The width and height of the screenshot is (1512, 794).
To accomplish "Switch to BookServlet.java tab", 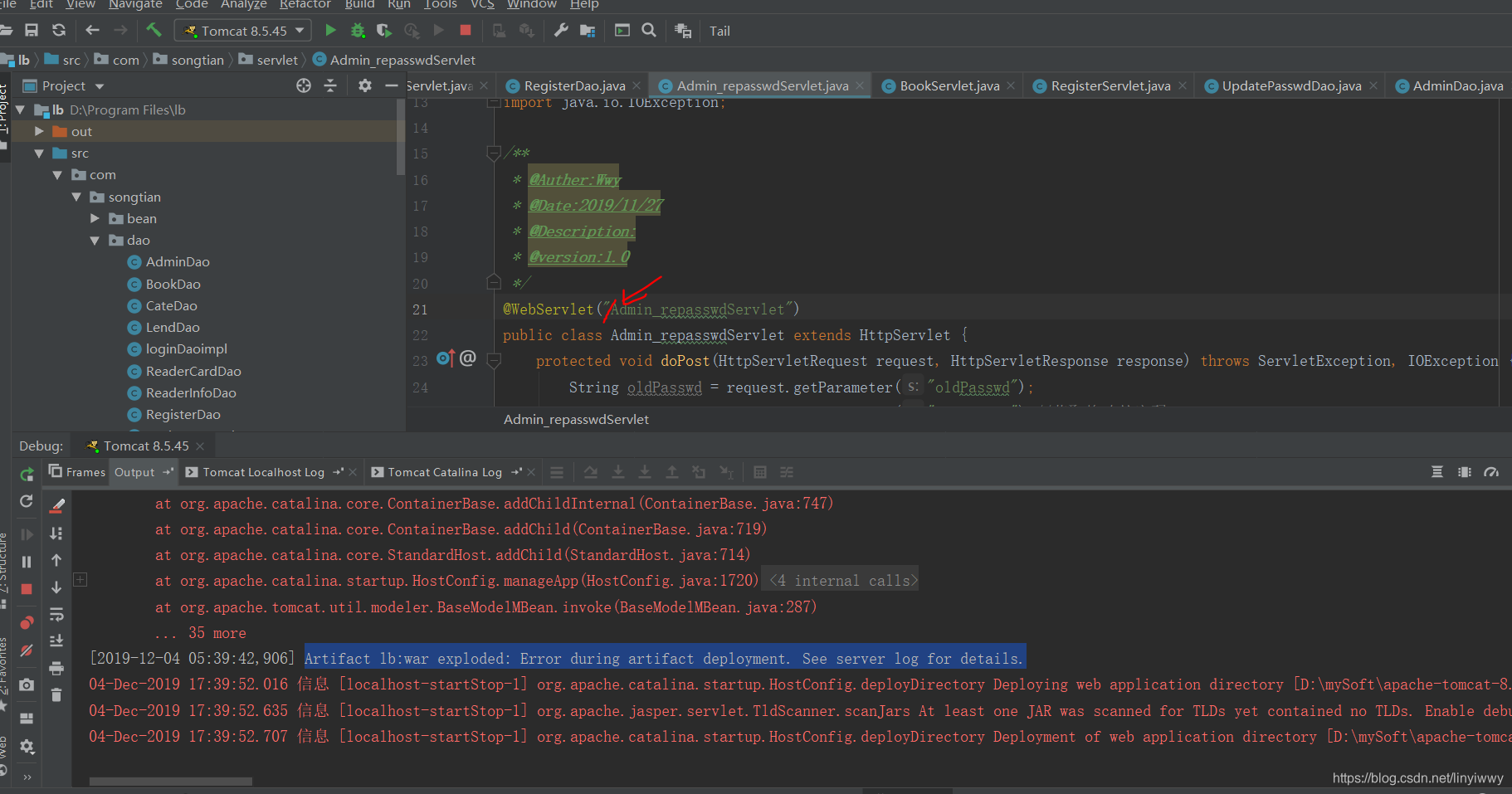I will pyautogui.click(x=949, y=85).
